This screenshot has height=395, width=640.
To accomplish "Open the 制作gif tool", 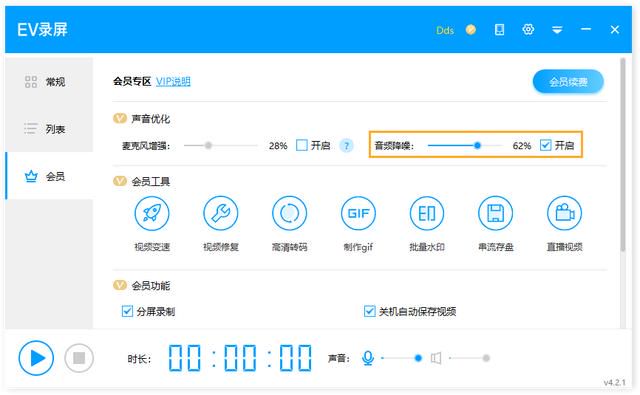I will (358, 213).
